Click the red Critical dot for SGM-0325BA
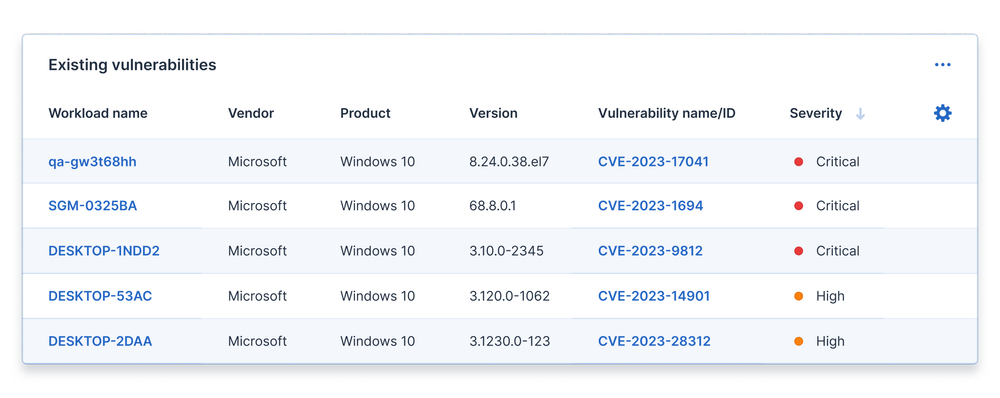This screenshot has height=398, width=1000. 798,206
